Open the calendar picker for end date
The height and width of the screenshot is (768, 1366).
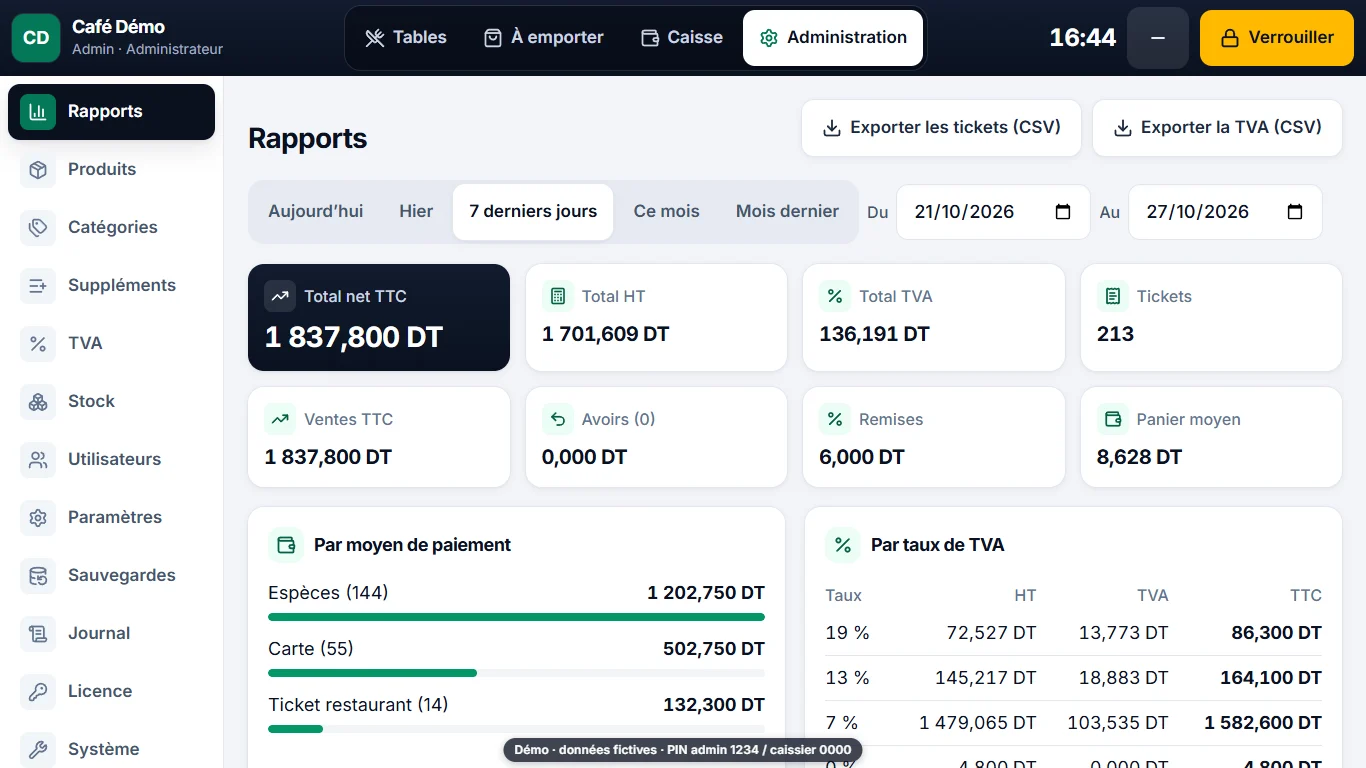[x=1295, y=212]
